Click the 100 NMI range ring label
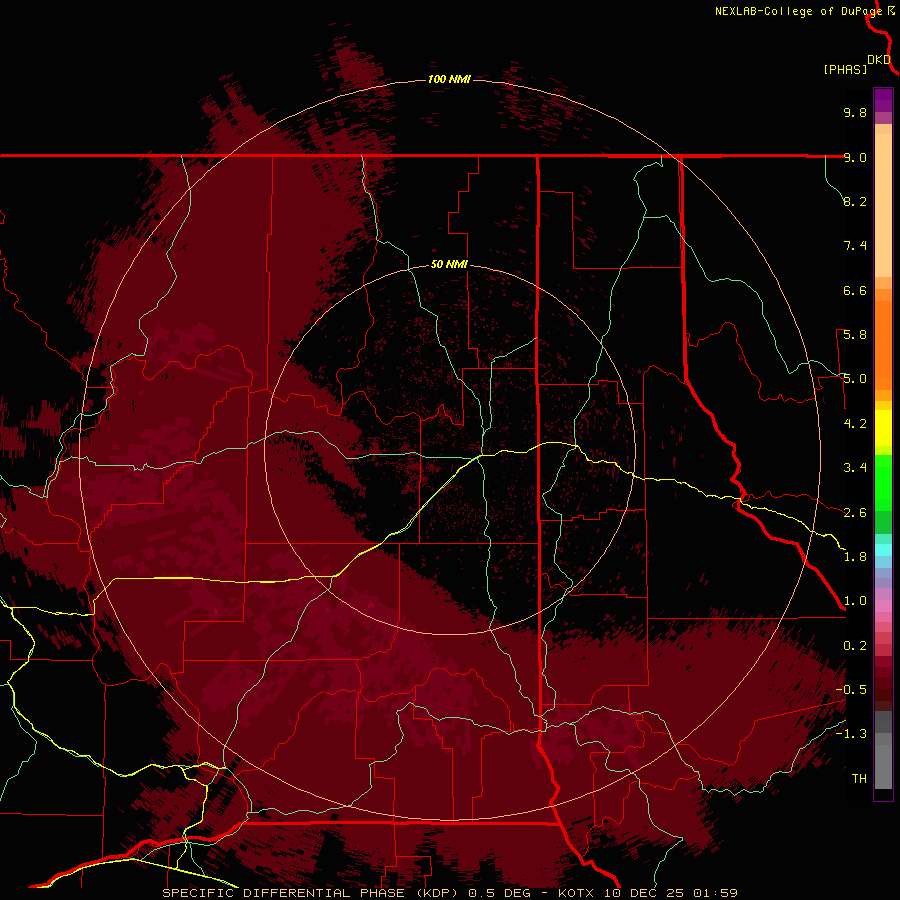This screenshot has height=900, width=900. click(x=449, y=79)
